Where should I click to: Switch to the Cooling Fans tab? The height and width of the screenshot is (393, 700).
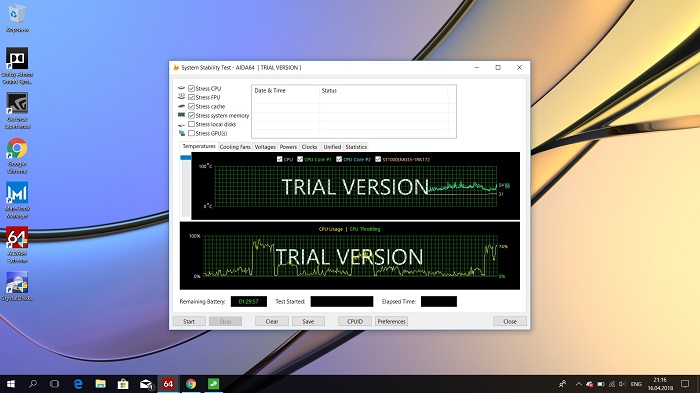tap(235, 146)
